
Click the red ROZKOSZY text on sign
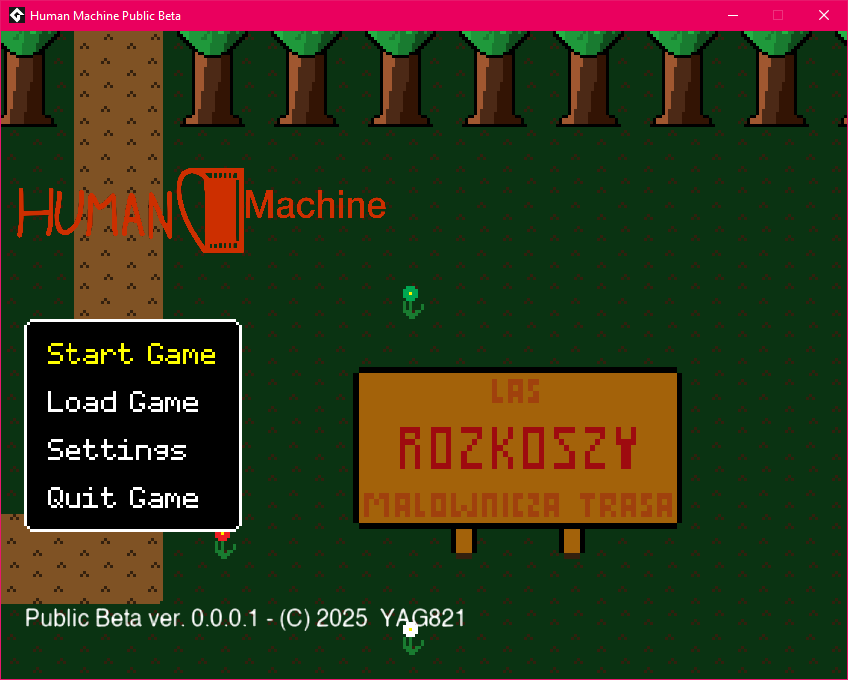(518, 448)
